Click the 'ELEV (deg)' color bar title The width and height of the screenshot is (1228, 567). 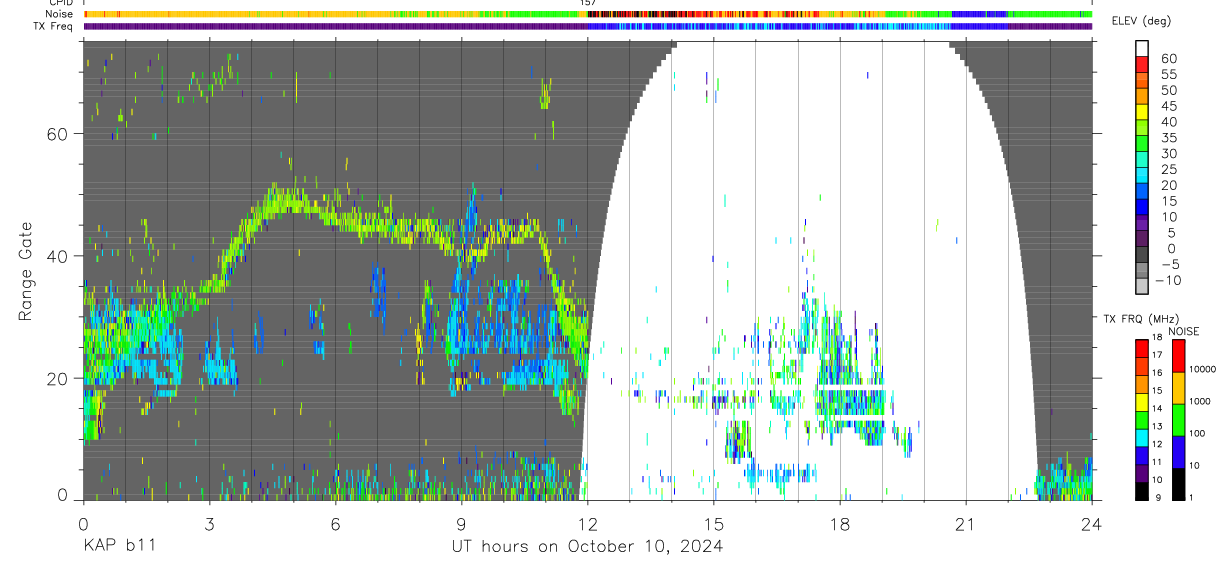(1140, 22)
